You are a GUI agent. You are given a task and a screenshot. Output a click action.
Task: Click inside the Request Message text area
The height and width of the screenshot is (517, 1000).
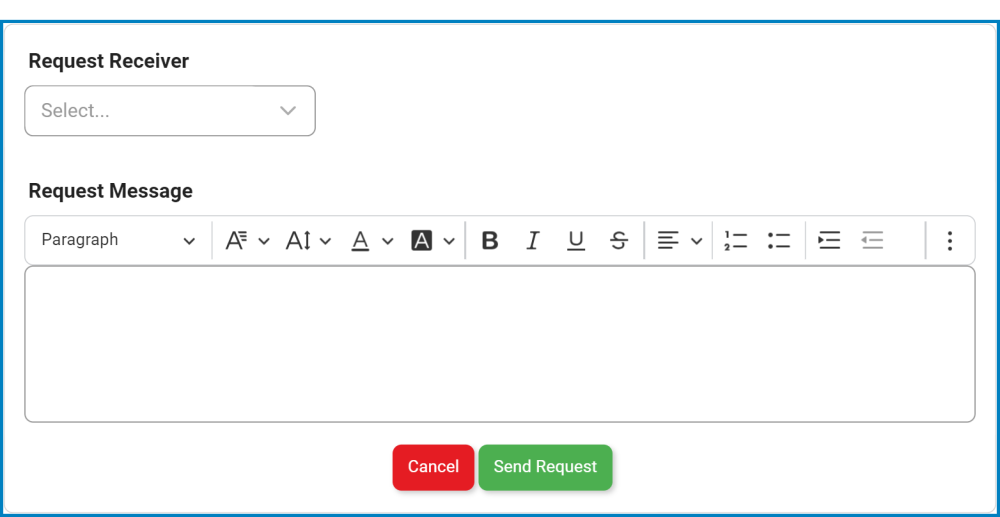[500, 344]
